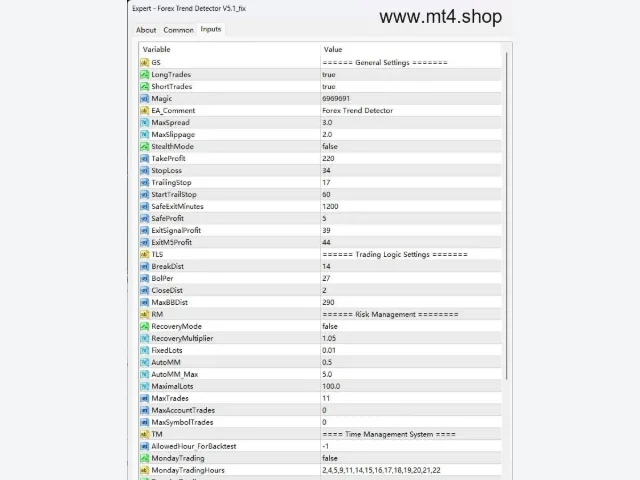Screen dimensions: 640x480
Task: Click the inputs list vertical scrollbar
Action: tap(507, 216)
